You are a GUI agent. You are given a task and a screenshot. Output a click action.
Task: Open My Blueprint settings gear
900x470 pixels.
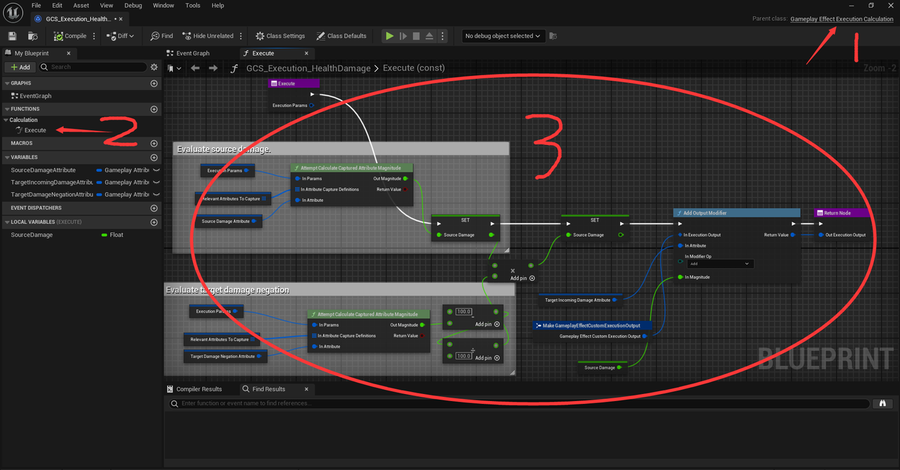(x=154, y=67)
